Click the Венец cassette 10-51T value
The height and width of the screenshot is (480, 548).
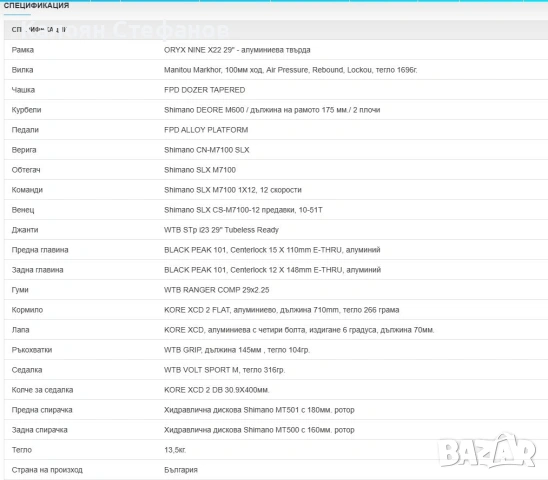coord(243,210)
